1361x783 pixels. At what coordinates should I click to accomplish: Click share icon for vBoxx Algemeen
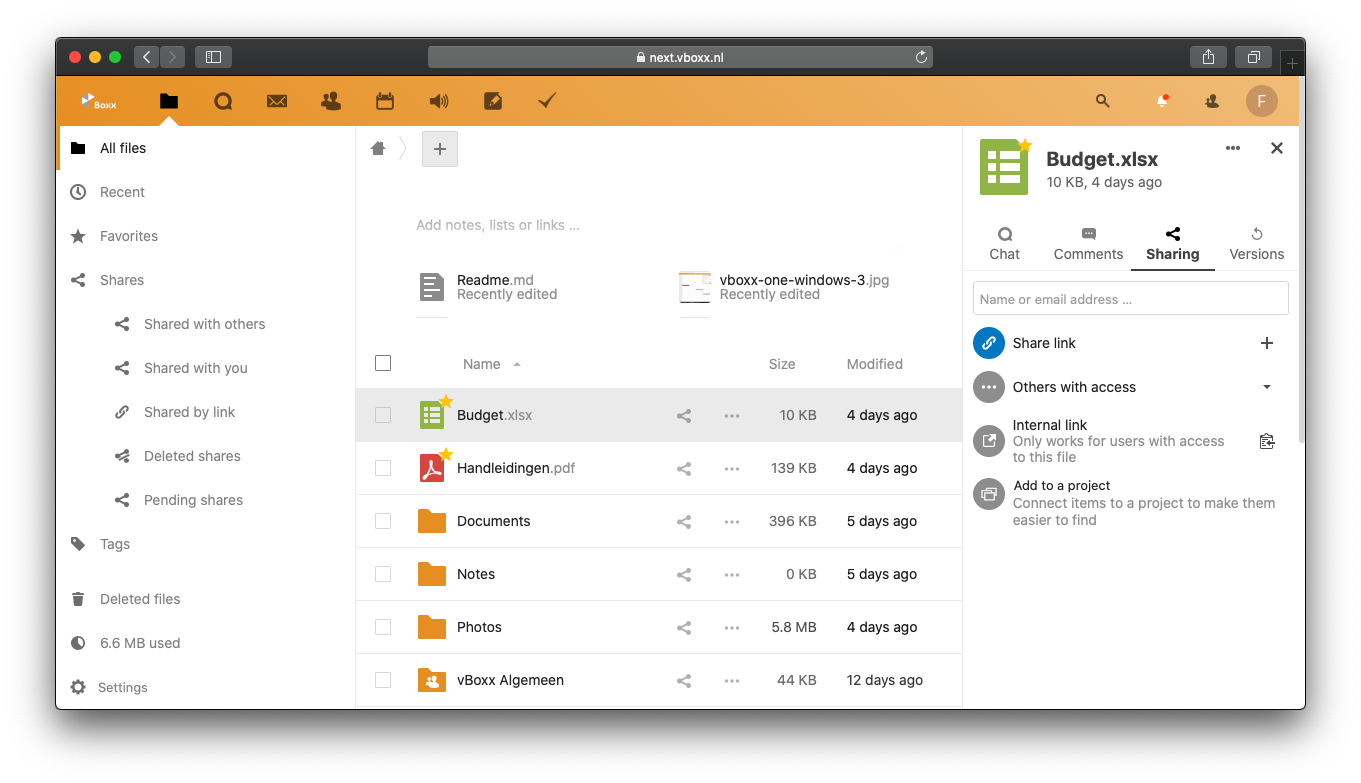[x=684, y=681]
